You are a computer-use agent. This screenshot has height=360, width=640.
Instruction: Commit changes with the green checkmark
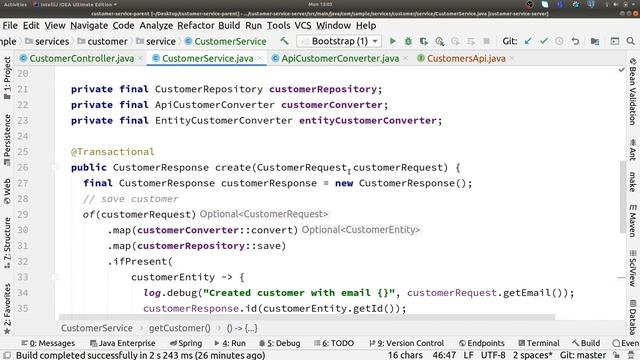[x=544, y=41]
